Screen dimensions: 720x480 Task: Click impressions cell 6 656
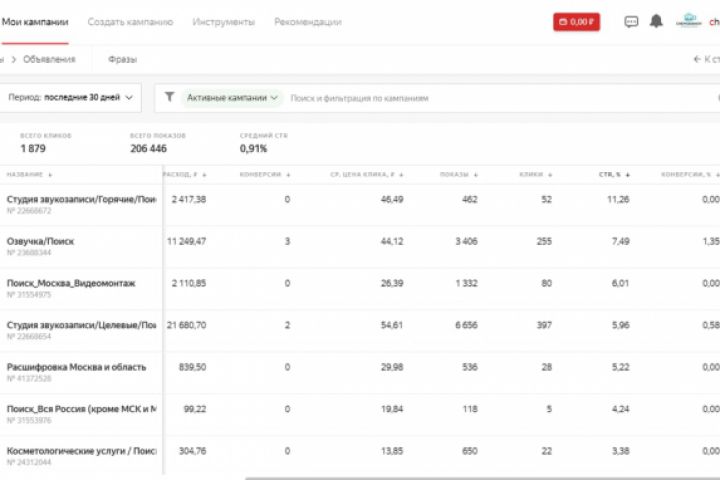click(x=467, y=325)
